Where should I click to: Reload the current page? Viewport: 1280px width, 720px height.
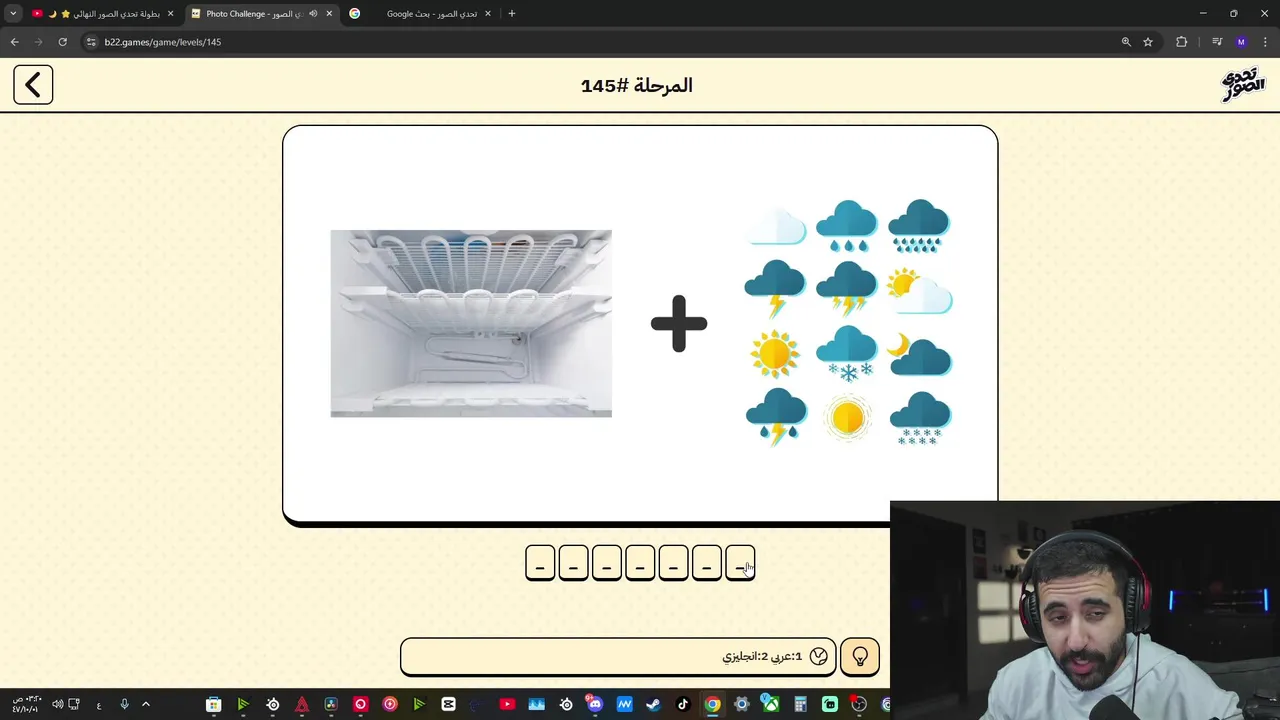(62, 42)
